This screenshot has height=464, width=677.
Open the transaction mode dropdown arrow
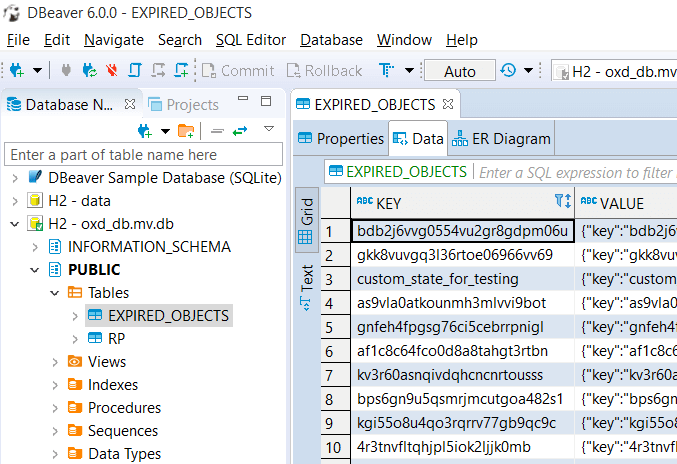click(409, 70)
